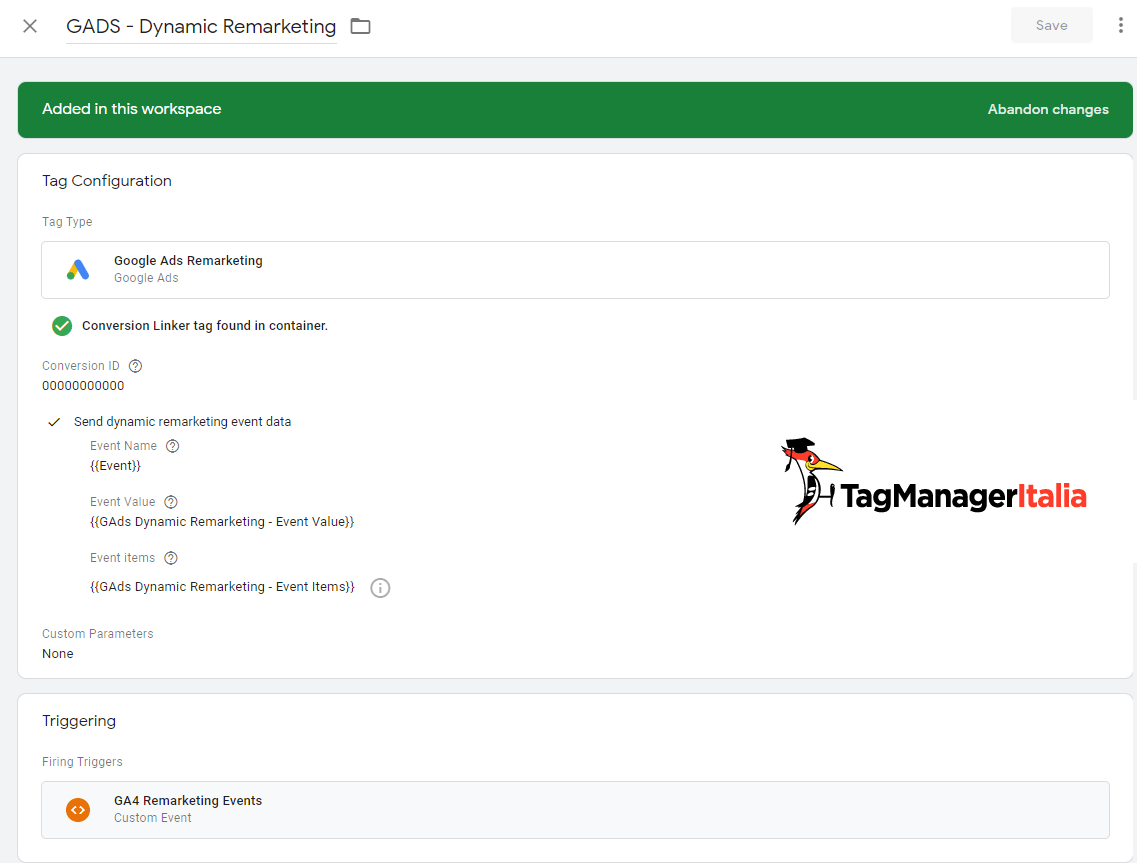The image size is (1137, 863).
Task: Edit the tag name field
Action: point(200,27)
